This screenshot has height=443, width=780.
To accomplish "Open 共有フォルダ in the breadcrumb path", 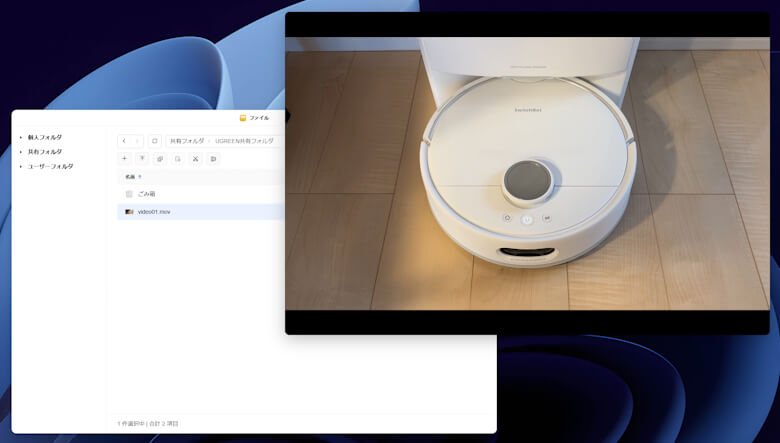I will click(186, 141).
